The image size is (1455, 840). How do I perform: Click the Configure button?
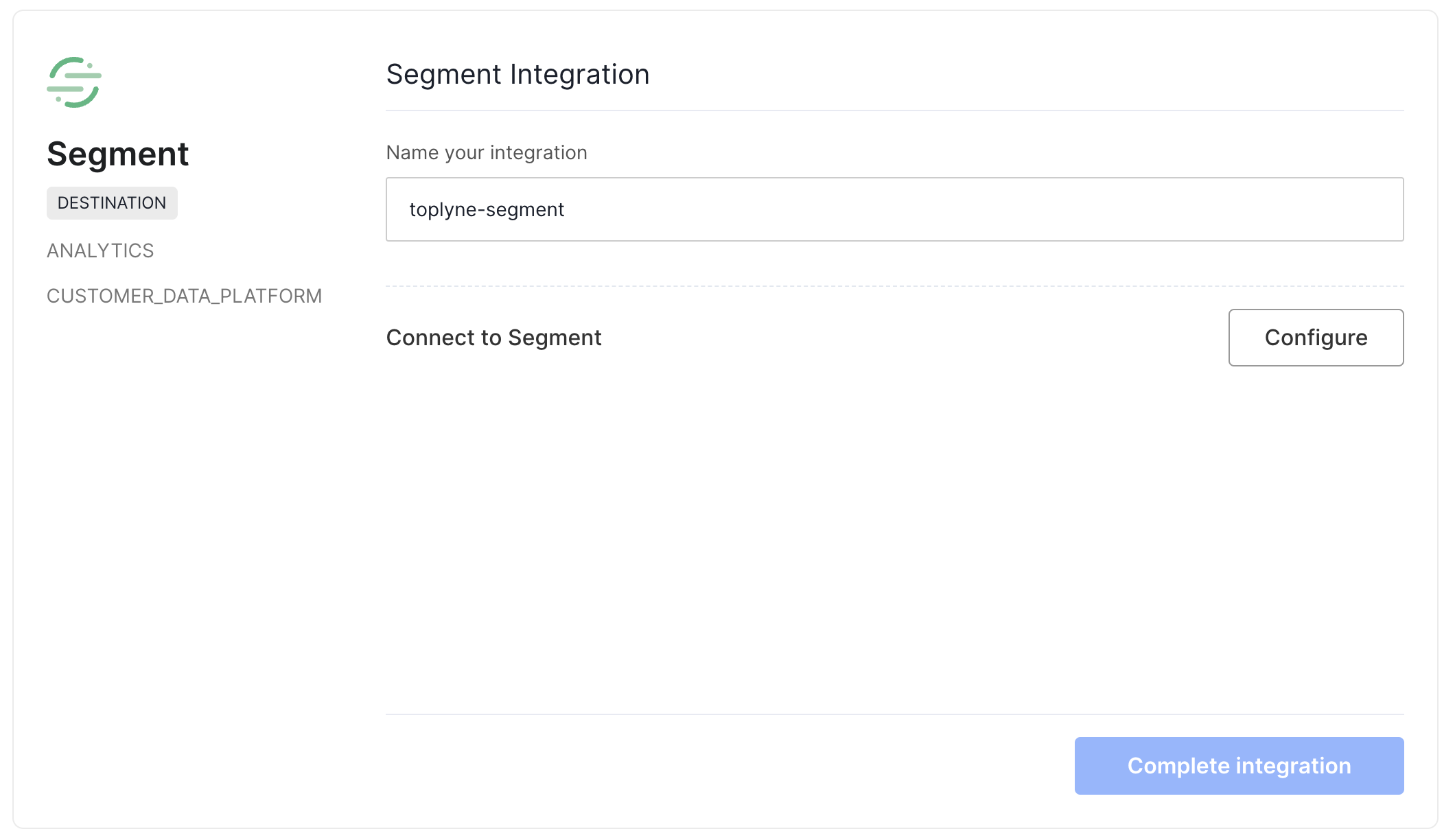point(1315,337)
